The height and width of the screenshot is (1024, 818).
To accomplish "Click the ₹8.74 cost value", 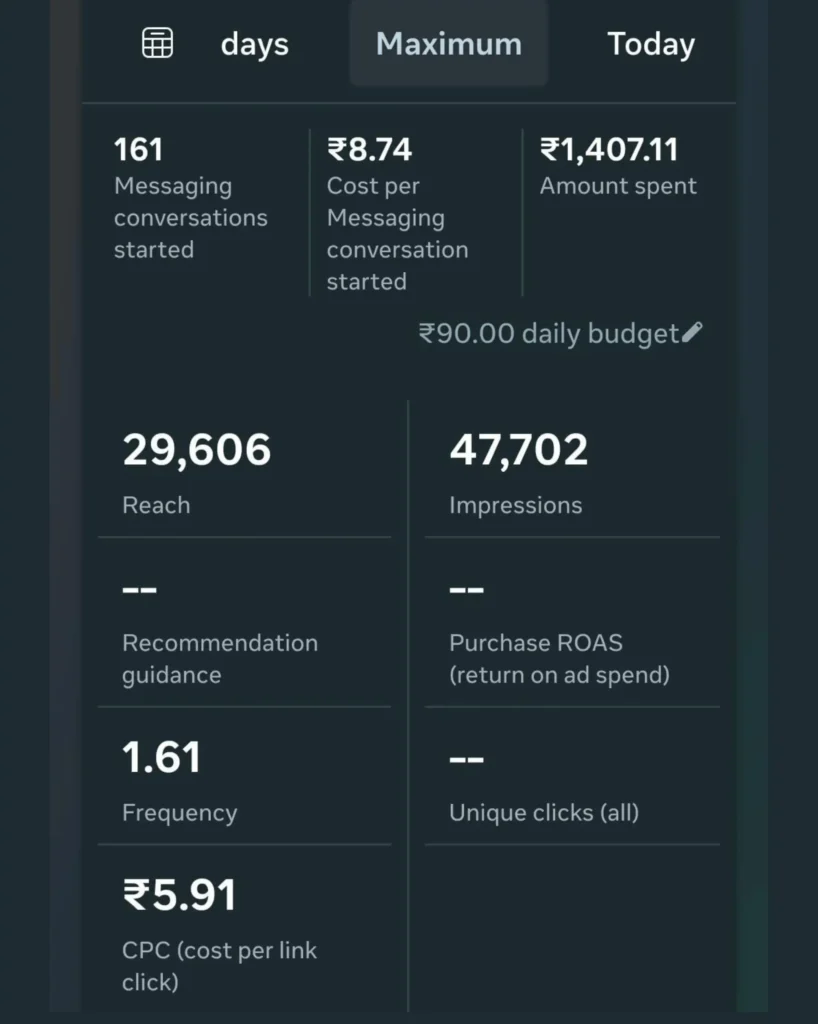I will point(369,150).
